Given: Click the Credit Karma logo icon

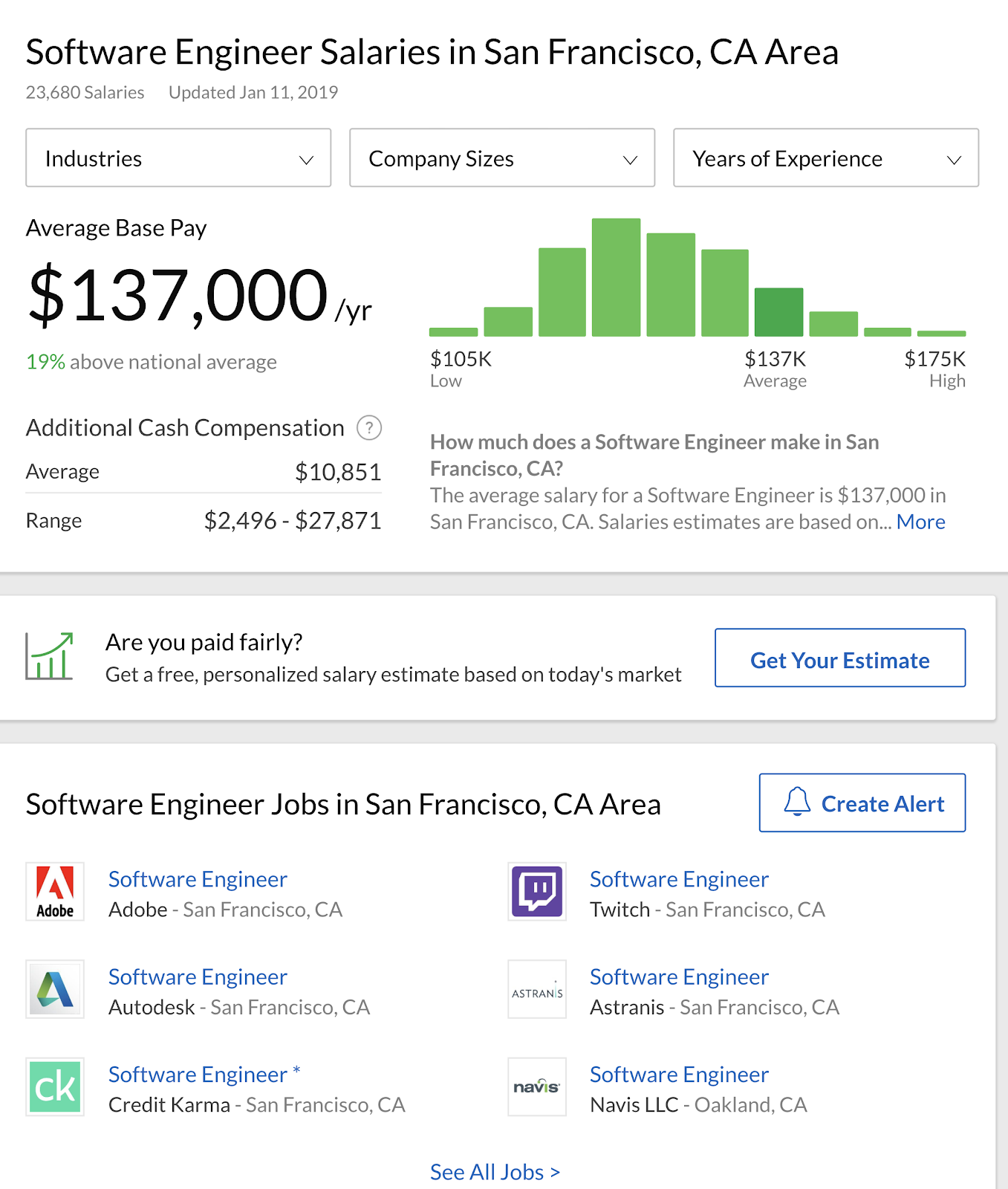Looking at the screenshot, I should pyautogui.click(x=55, y=1086).
